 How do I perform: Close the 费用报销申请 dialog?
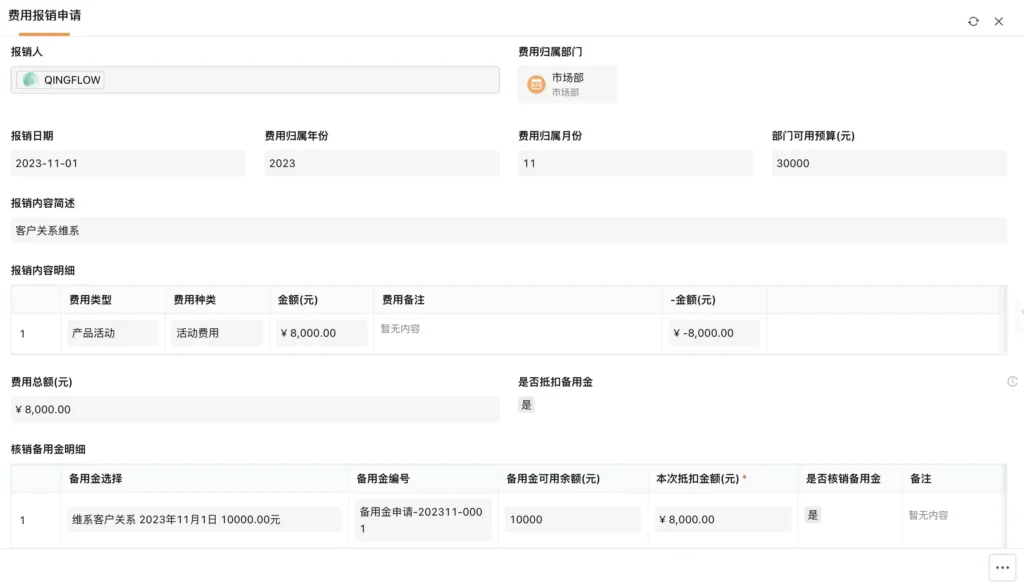pyautogui.click(x=998, y=21)
